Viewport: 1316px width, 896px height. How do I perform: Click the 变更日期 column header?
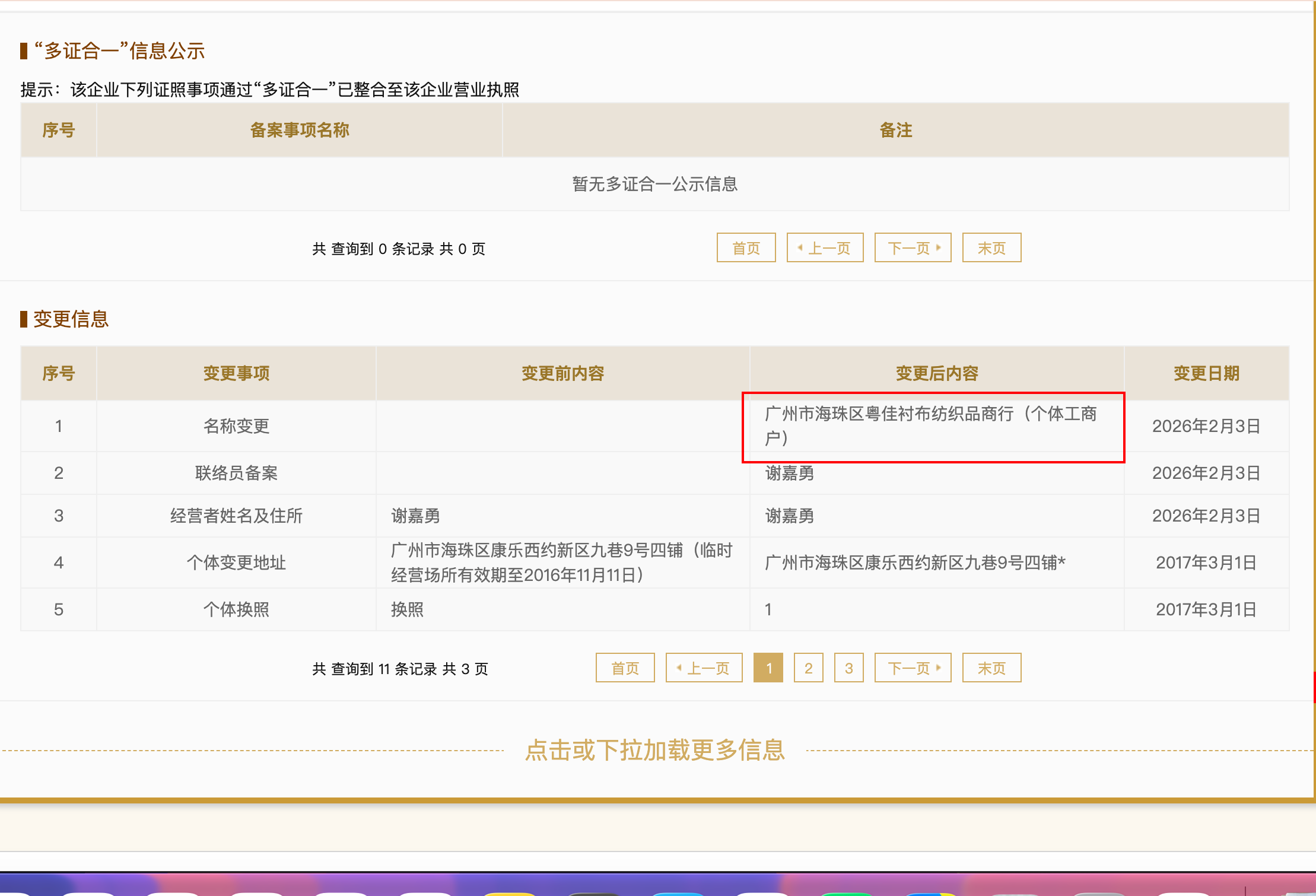click(x=1206, y=373)
